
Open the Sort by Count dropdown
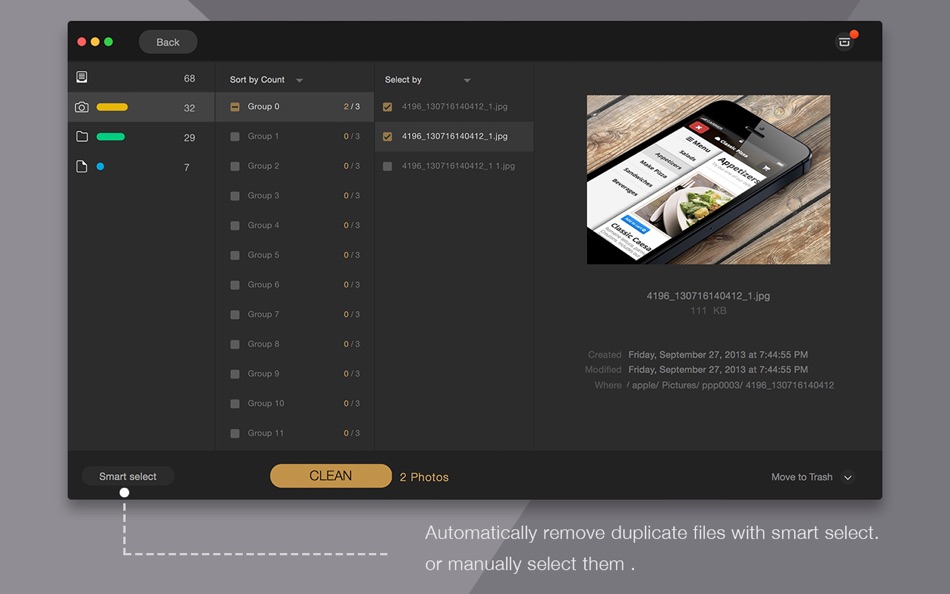(x=265, y=79)
